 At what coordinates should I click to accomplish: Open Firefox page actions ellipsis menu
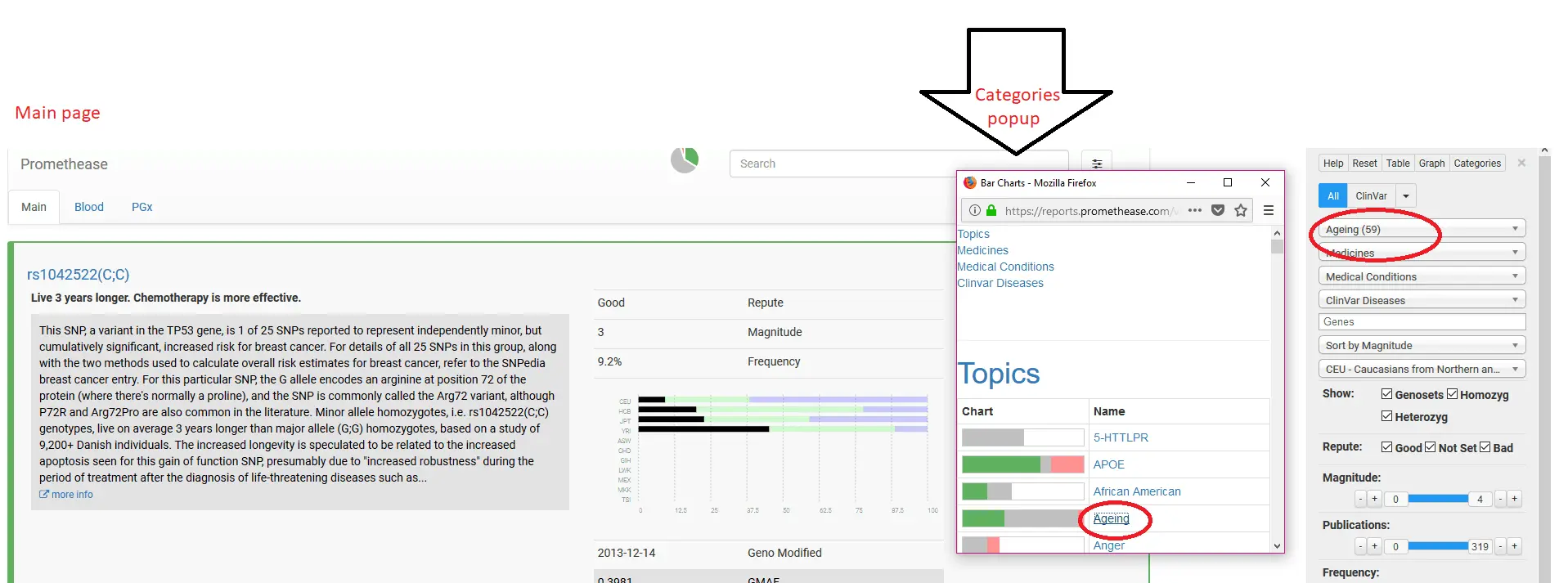(1195, 210)
